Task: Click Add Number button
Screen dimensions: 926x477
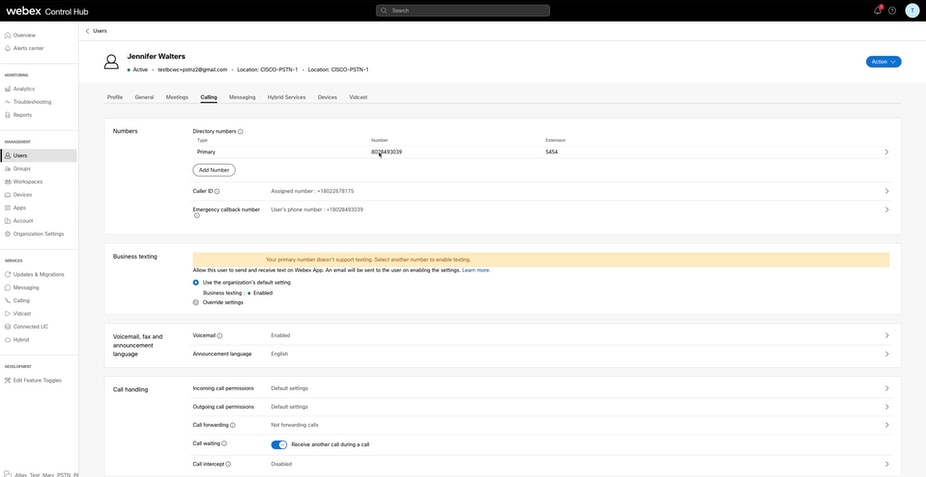Action: coord(214,170)
